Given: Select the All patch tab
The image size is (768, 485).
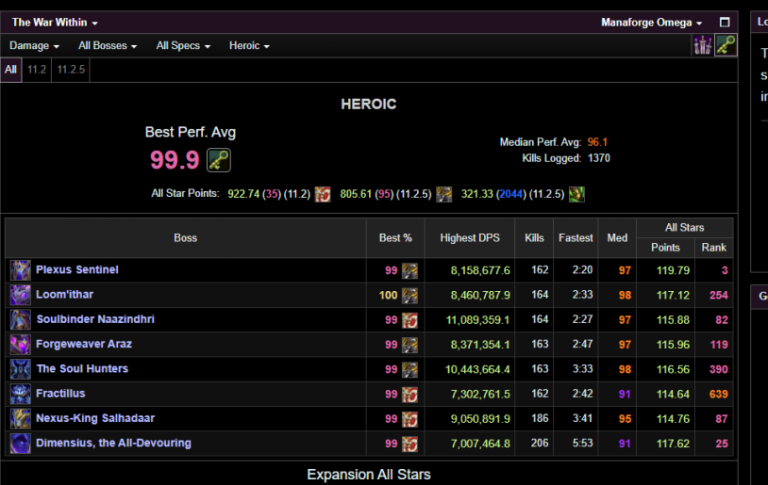Looking at the screenshot, I should coord(11,70).
